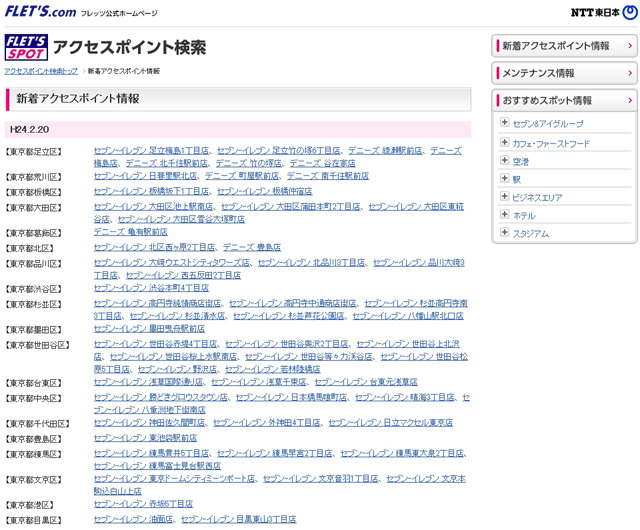Open おすすめスポット情報 sidebar button

coord(564,100)
